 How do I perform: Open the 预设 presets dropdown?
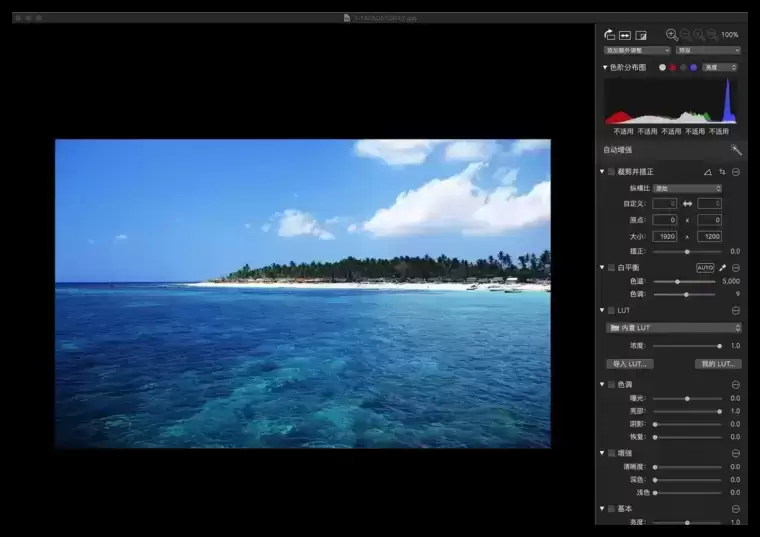pos(708,50)
